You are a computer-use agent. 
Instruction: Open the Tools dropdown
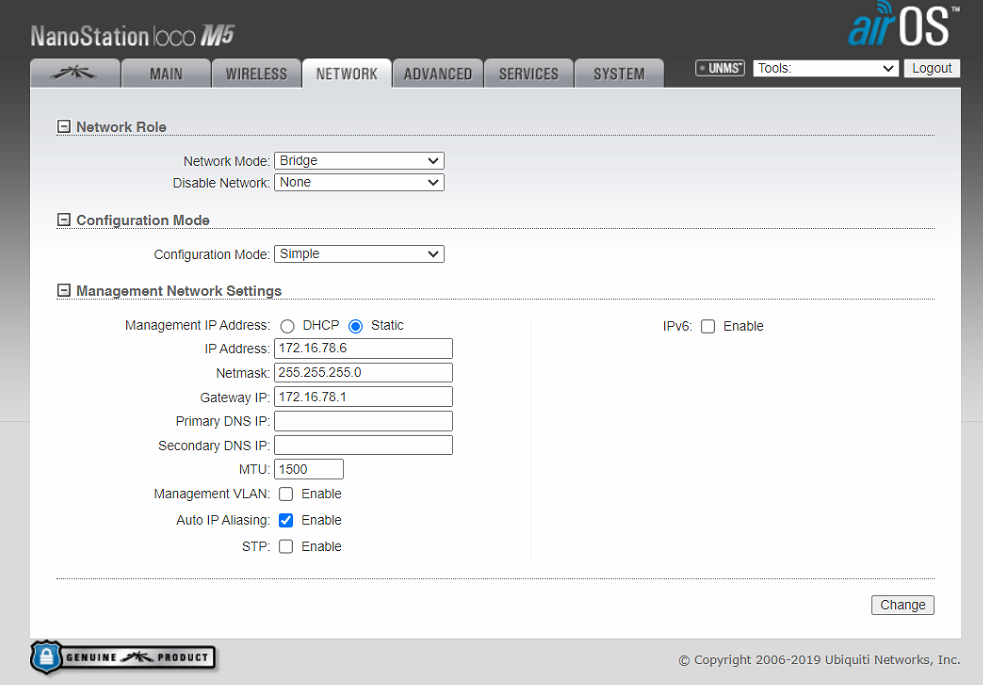(x=826, y=68)
